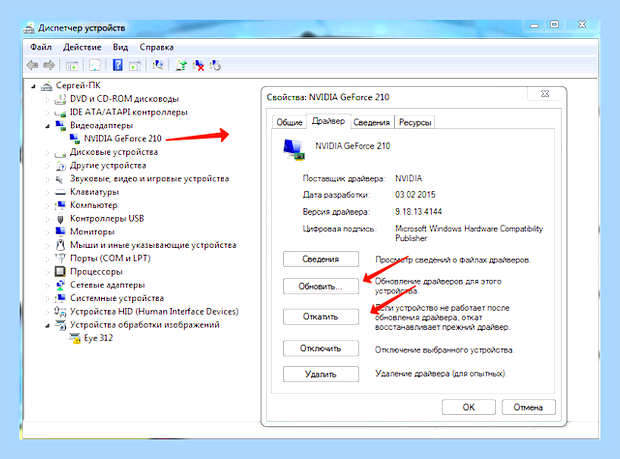Image resolution: width=620 pixels, height=459 pixels.
Task: Switch to the Ресурсы tab
Action: pyautogui.click(x=415, y=123)
